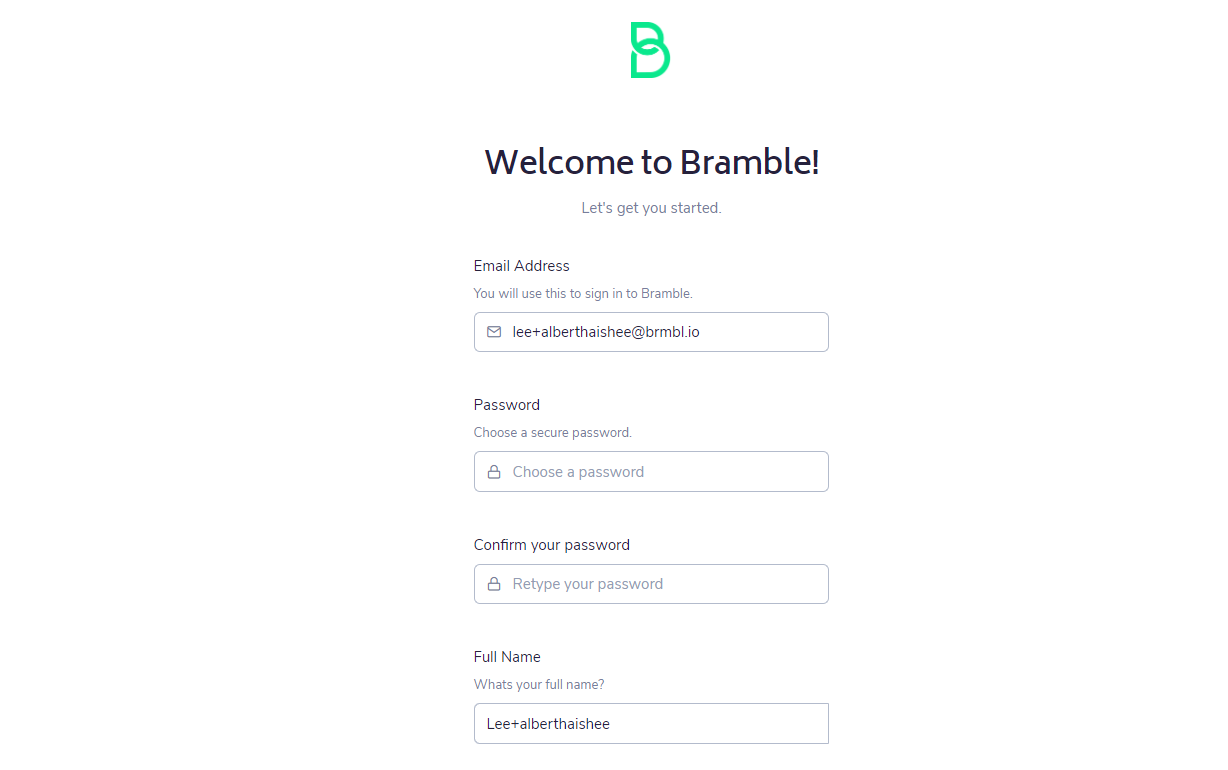The width and height of the screenshot is (1228, 770).
Task: Click the Lee+alberthaishee name text
Action: 548,724
